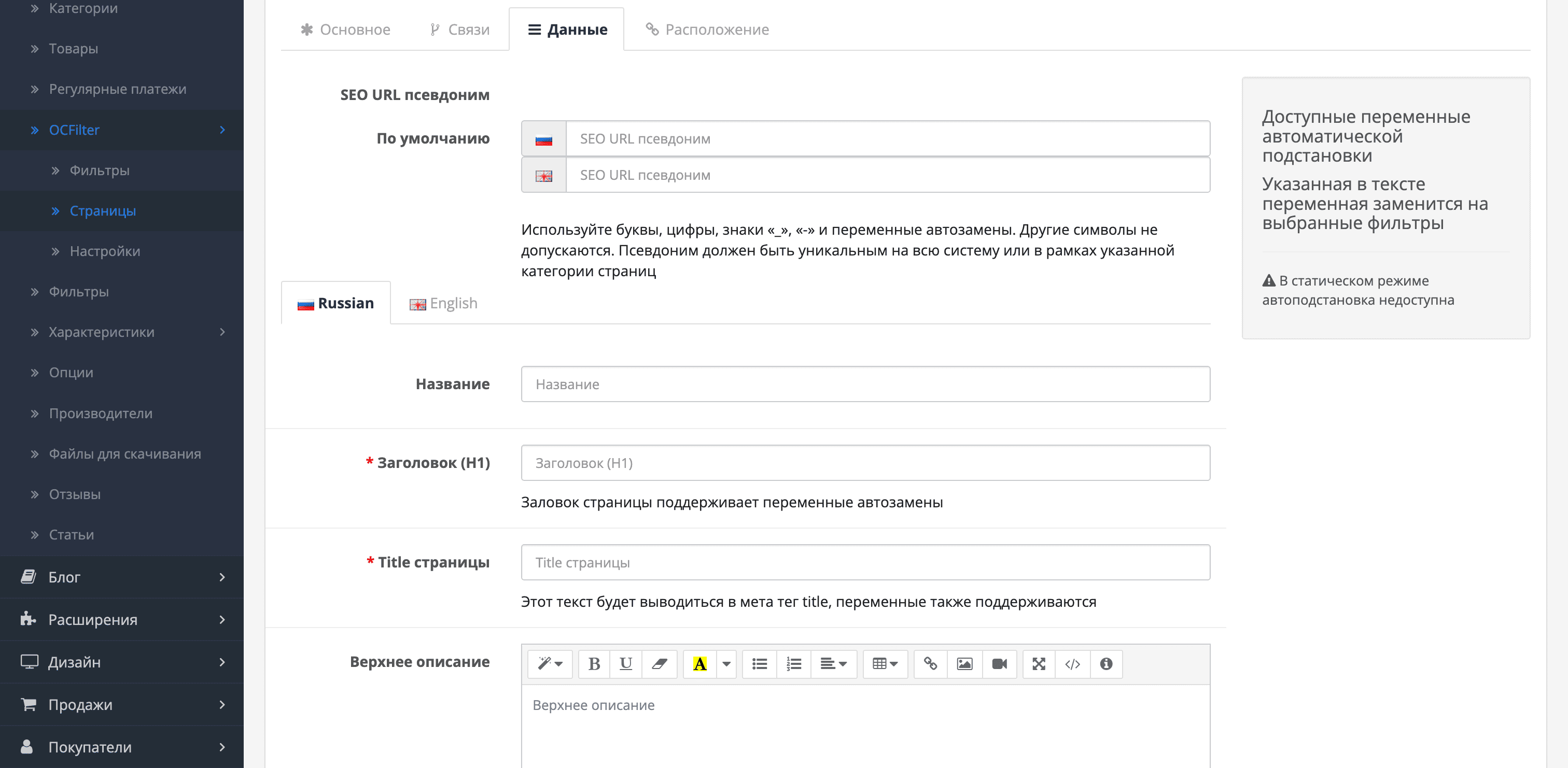Toggle fullscreen editor mode
This screenshot has height=768, width=1568.
1039,663
